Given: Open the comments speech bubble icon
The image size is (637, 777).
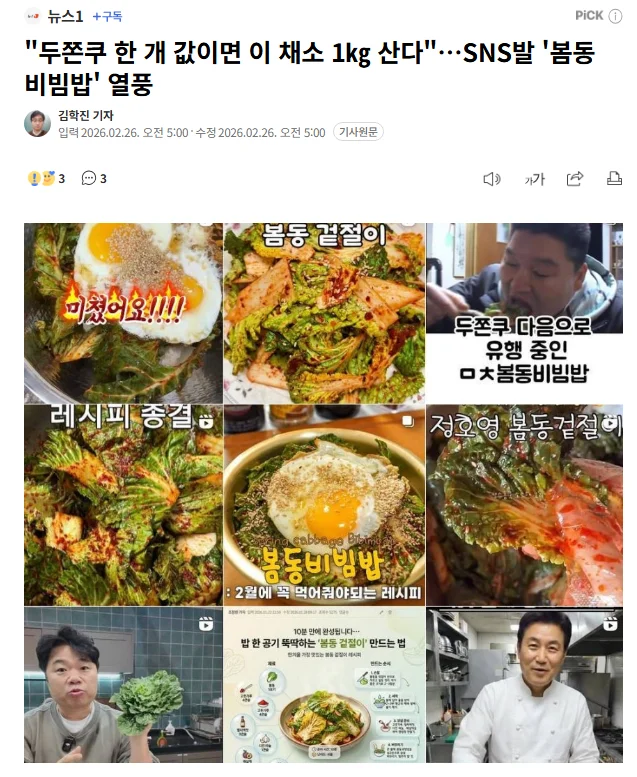Looking at the screenshot, I should [89, 178].
